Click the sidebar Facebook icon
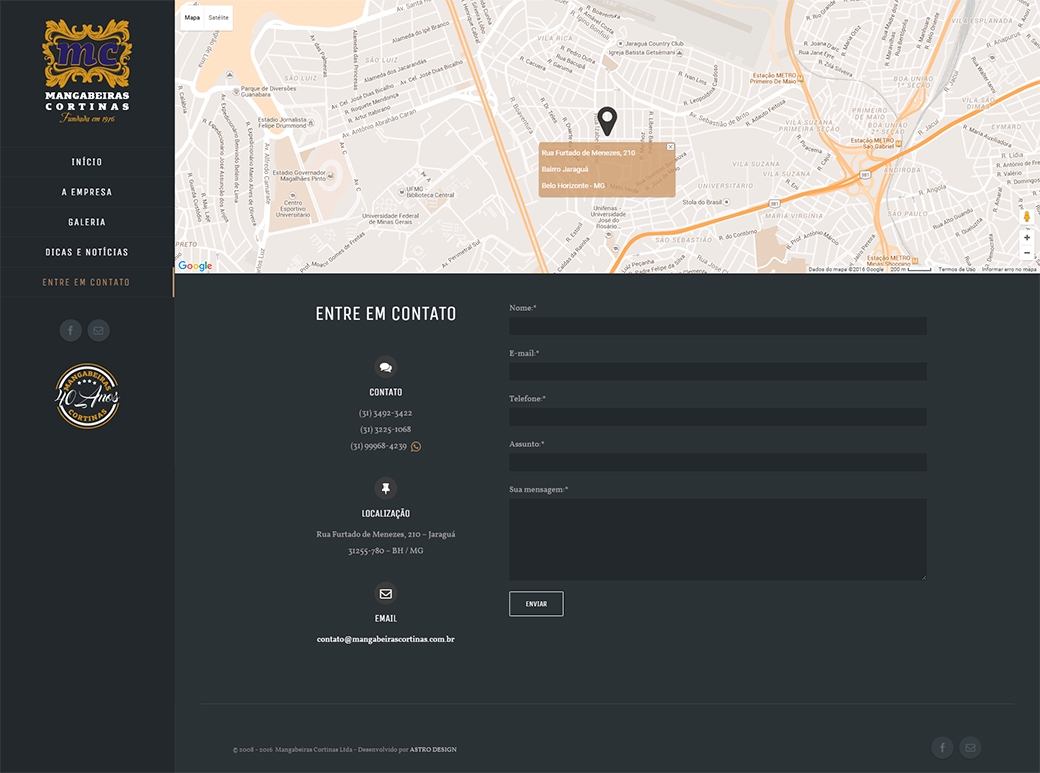The width and height of the screenshot is (1040, 773). click(71, 330)
